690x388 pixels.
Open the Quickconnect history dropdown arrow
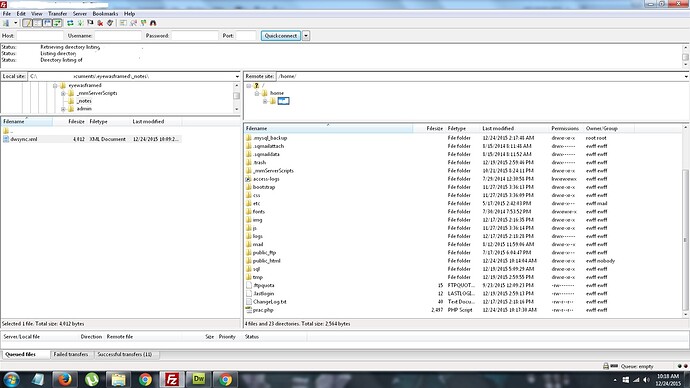[306, 36]
